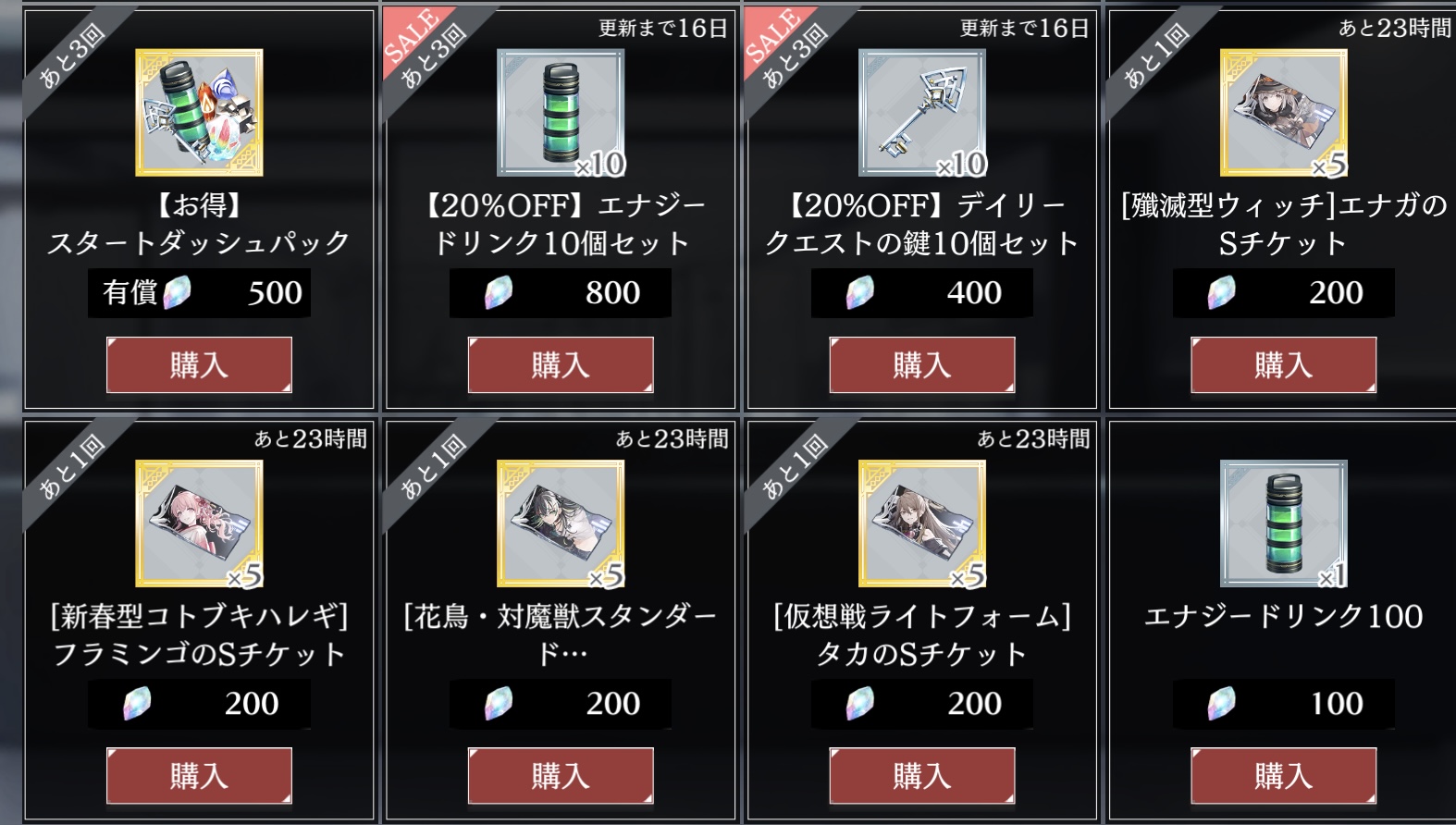Buy the 20%OFF Energy Drink set

[561, 365]
